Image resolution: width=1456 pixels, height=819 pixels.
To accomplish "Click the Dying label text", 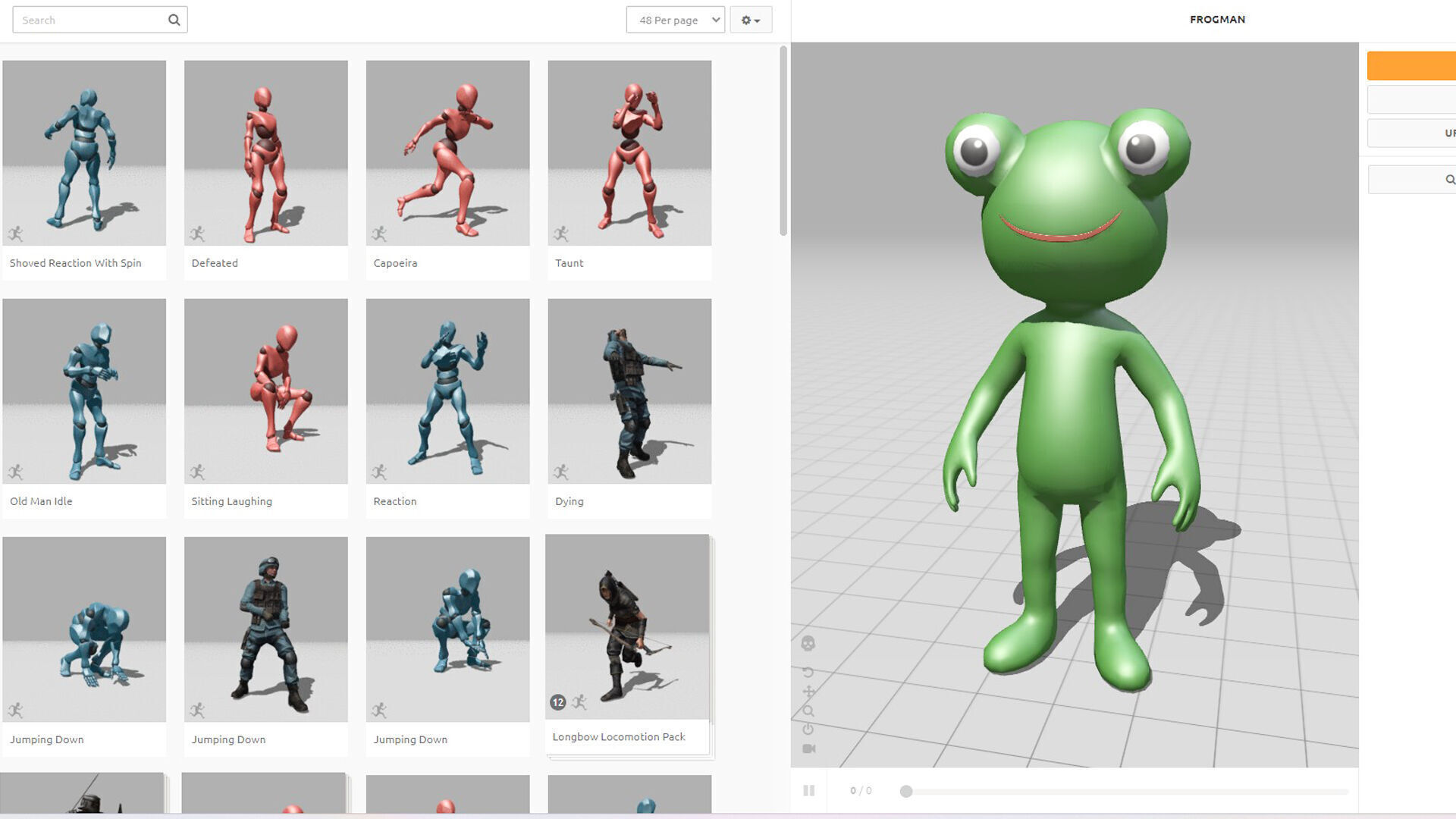I will click(570, 501).
